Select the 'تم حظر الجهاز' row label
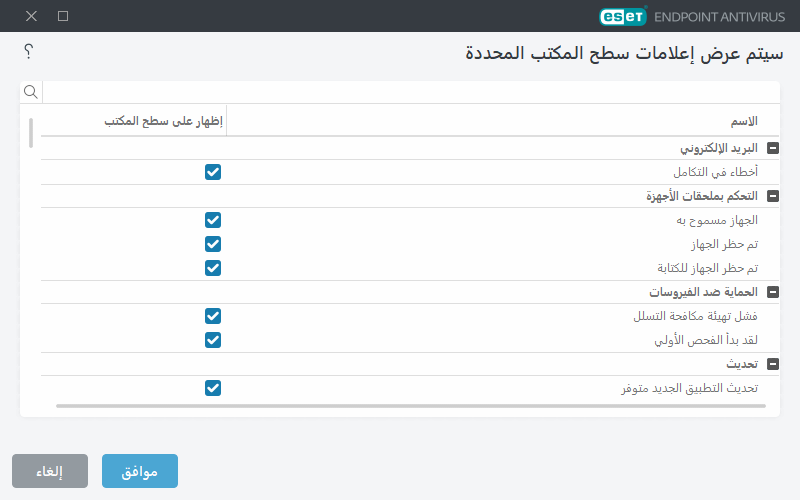The width and height of the screenshot is (800, 500). (724, 244)
